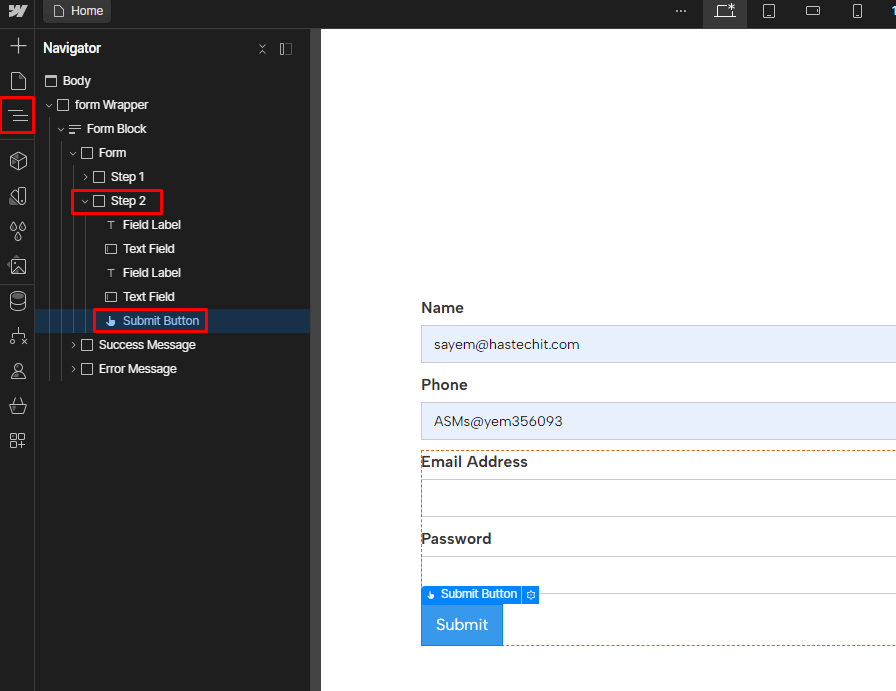Screen dimensions: 896x691
Task: Toggle the Navigator panel icon
Action: [18, 115]
